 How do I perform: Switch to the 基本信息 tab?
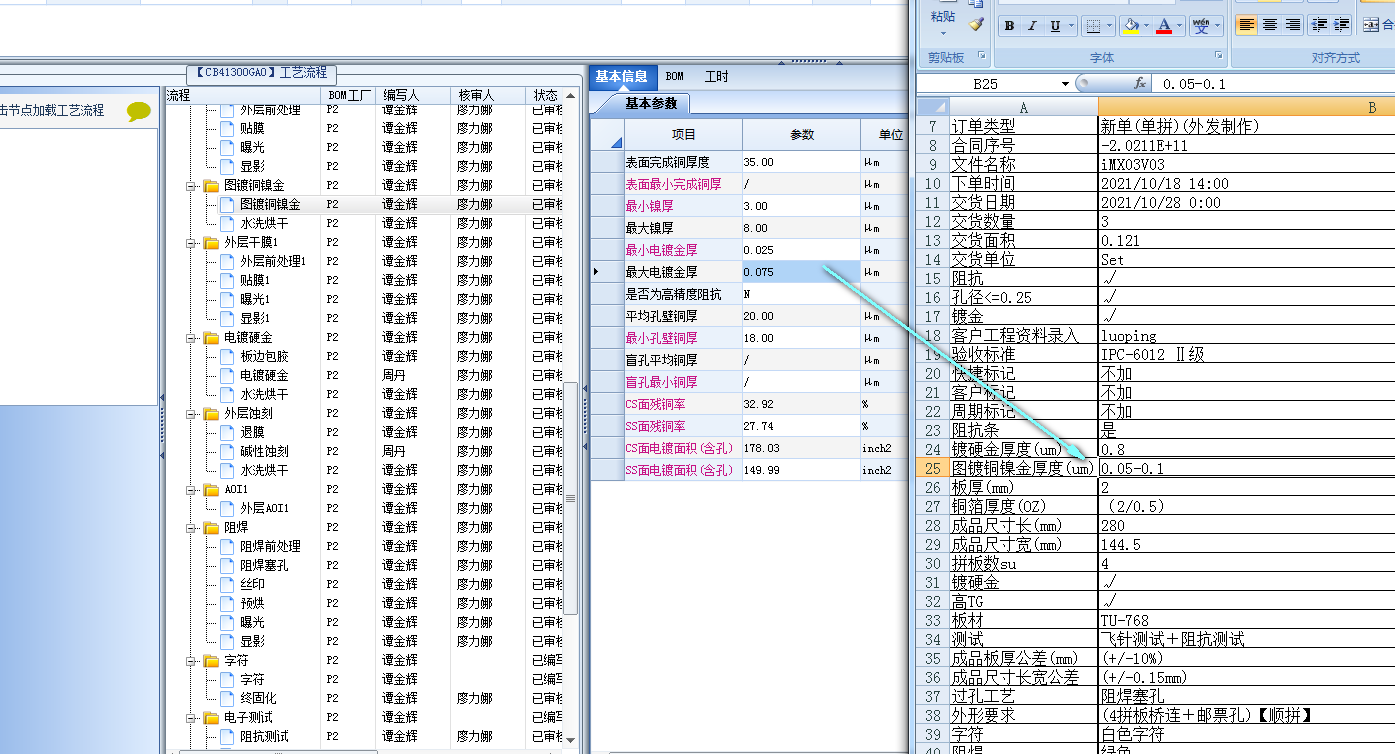pos(621,76)
